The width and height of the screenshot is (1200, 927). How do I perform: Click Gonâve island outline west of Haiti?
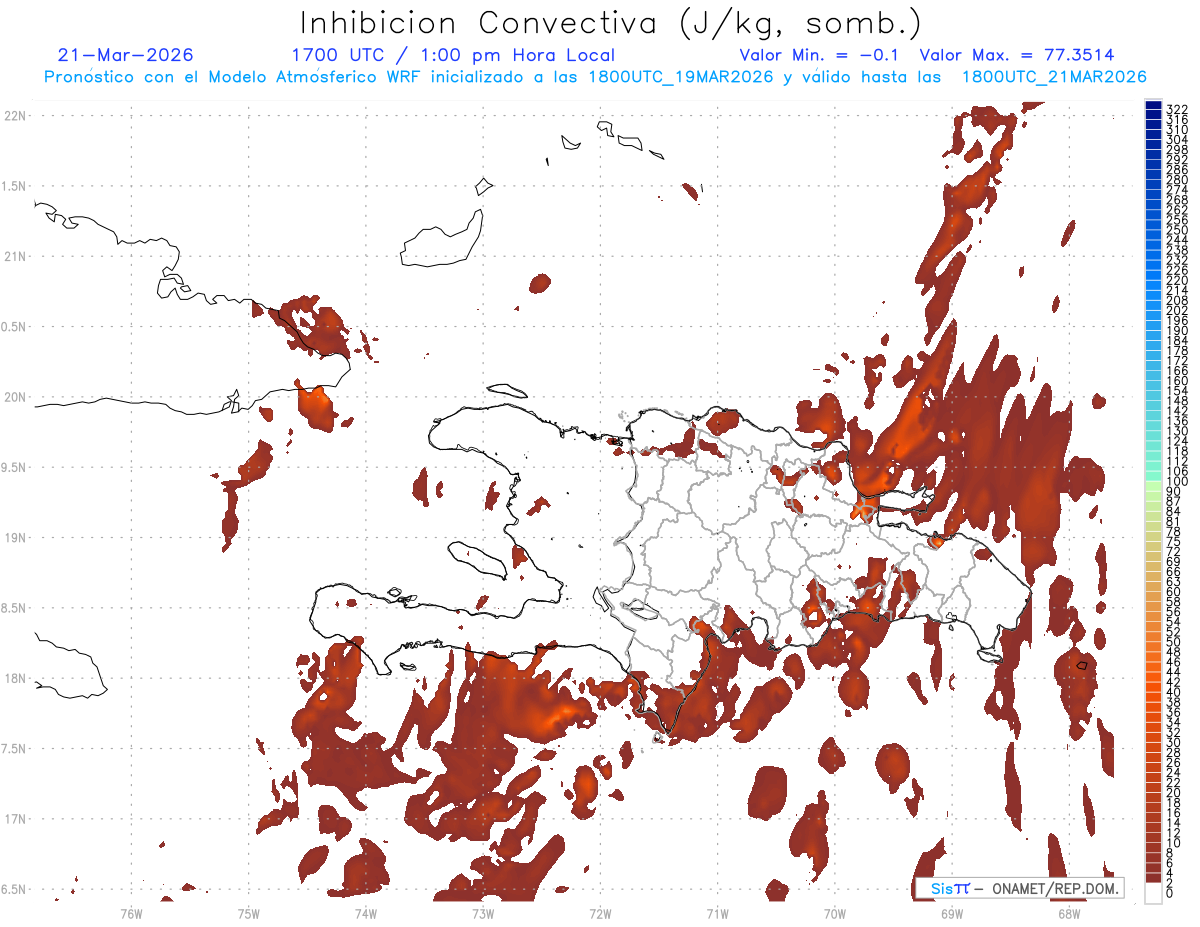pyautogui.click(x=476, y=560)
